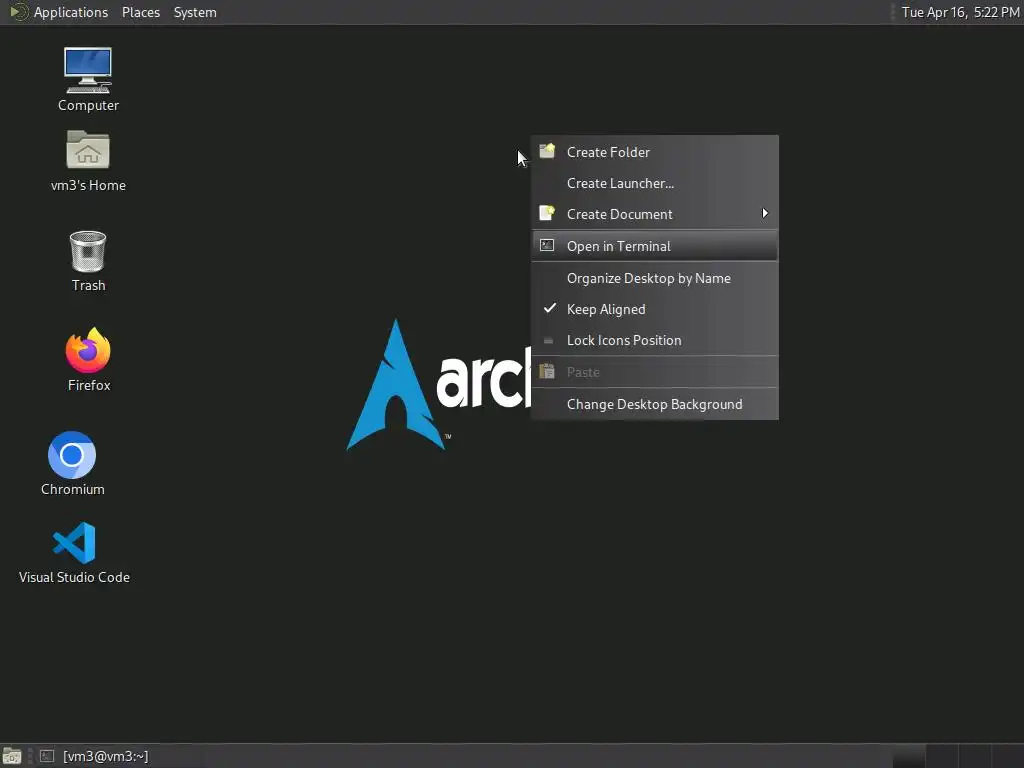This screenshot has width=1024, height=768.
Task: Open the Applications menu
Action: [71, 12]
